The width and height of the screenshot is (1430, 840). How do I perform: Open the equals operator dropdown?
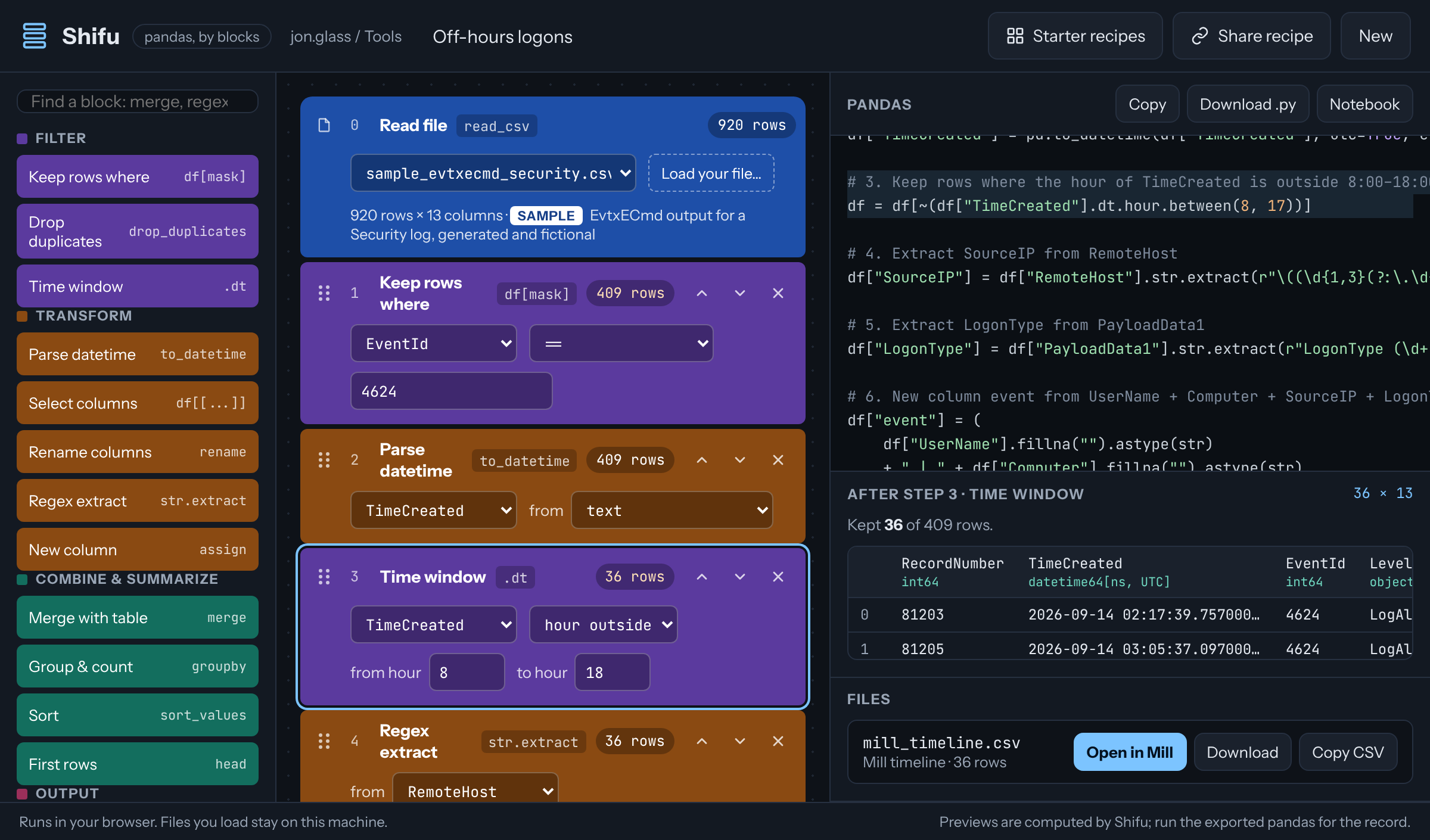point(621,344)
